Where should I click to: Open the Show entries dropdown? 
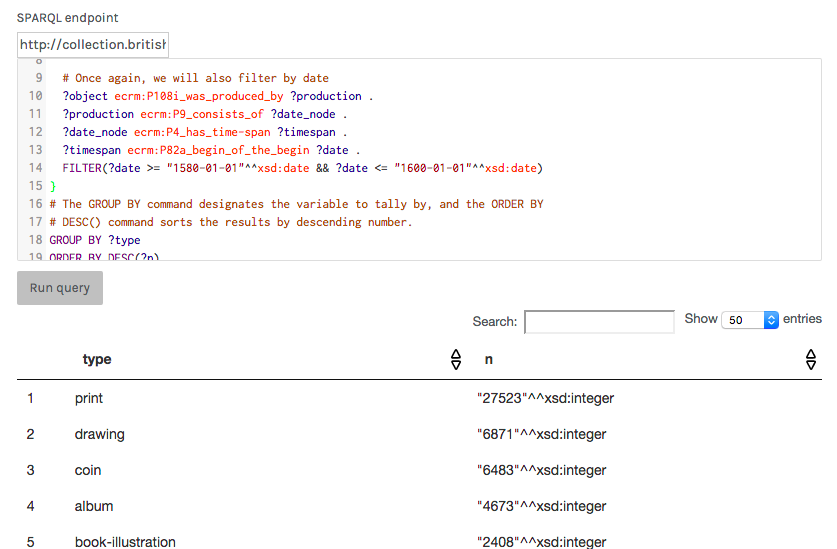[749, 320]
